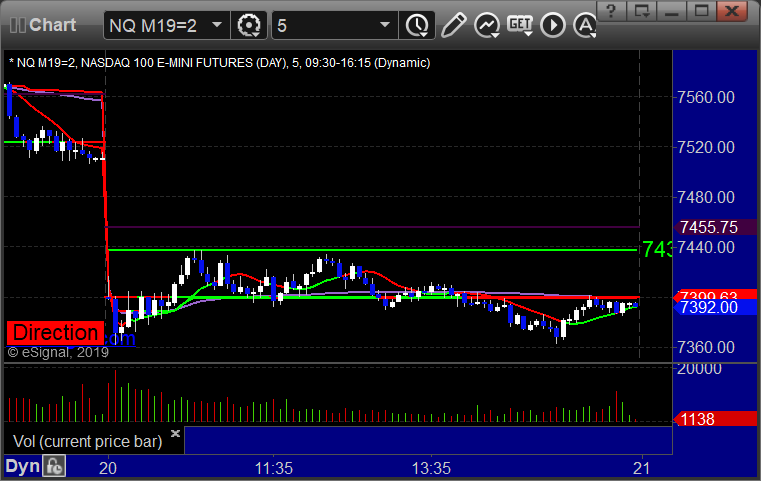Image resolution: width=761 pixels, height=481 pixels.
Task: Click the play replay icon
Action: [x=552, y=24]
